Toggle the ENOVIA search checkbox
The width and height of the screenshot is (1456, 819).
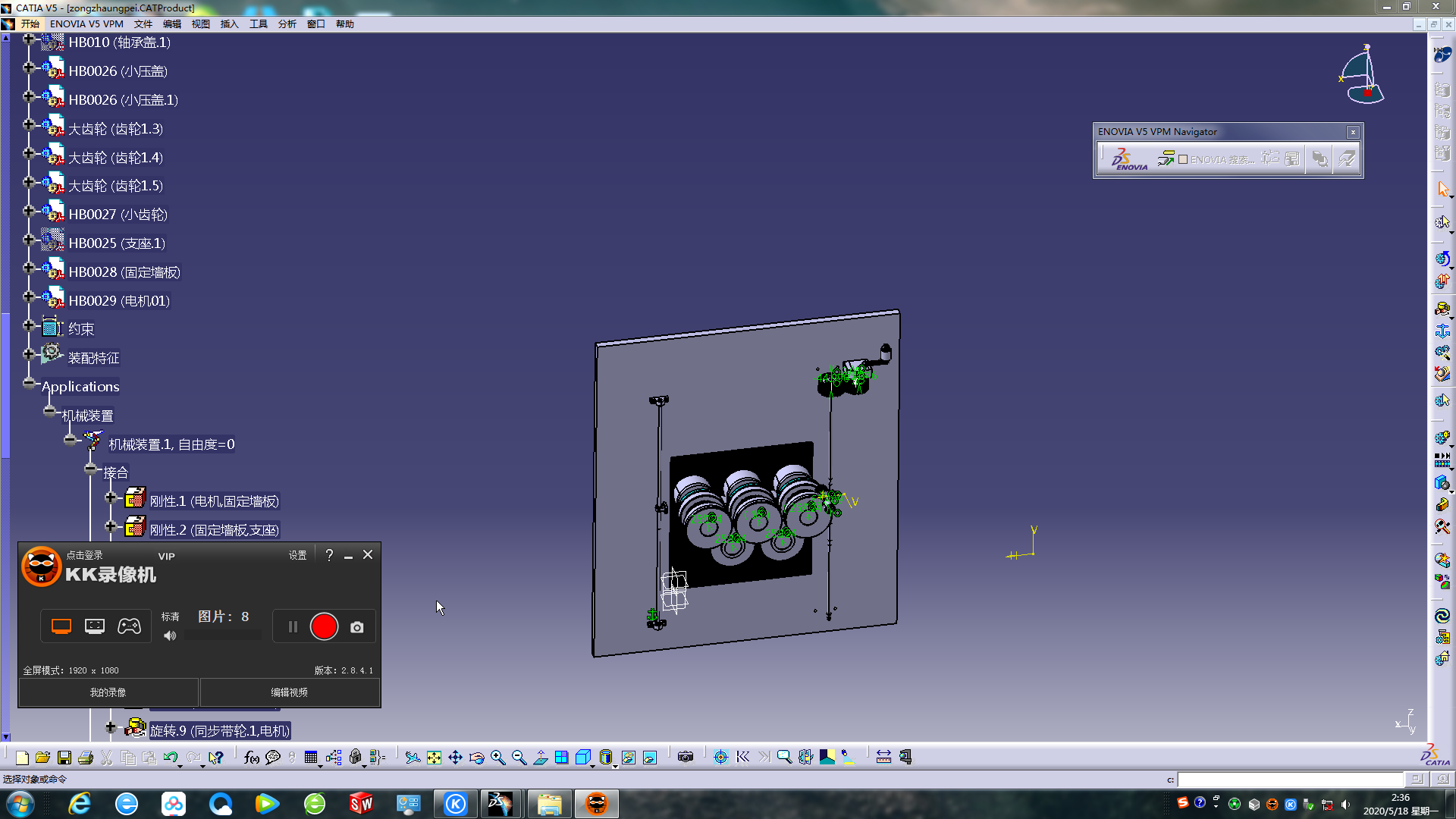pyautogui.click(x=1183, y=159)
